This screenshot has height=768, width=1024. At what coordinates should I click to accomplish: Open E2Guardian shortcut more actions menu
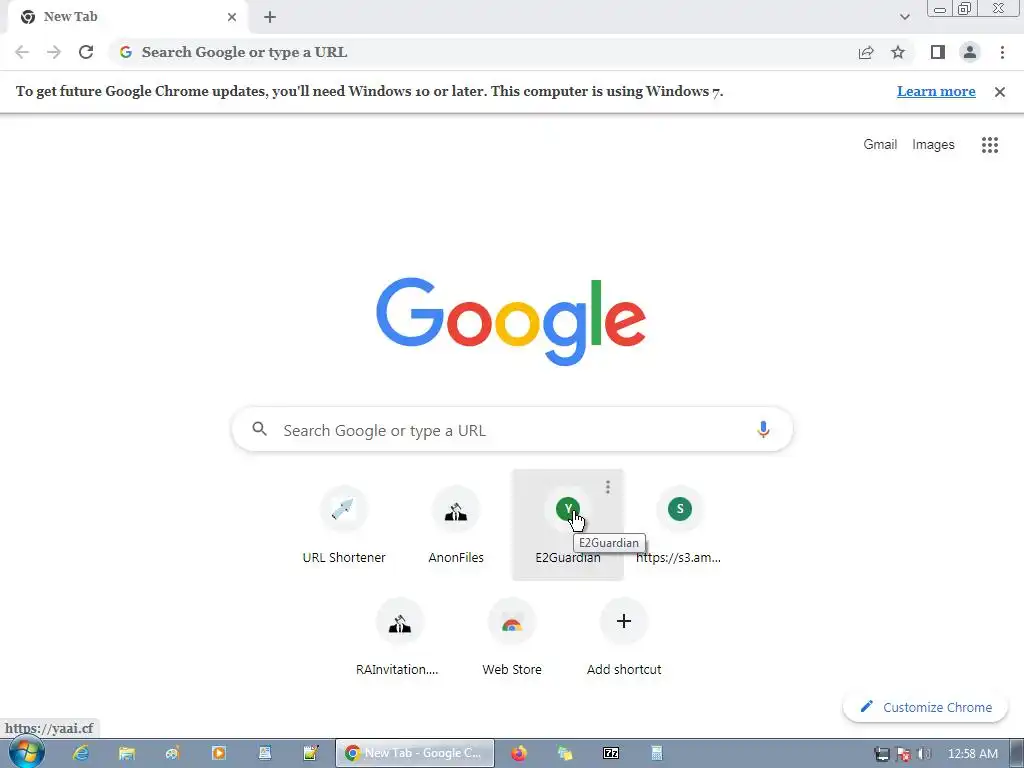[607, 487]
